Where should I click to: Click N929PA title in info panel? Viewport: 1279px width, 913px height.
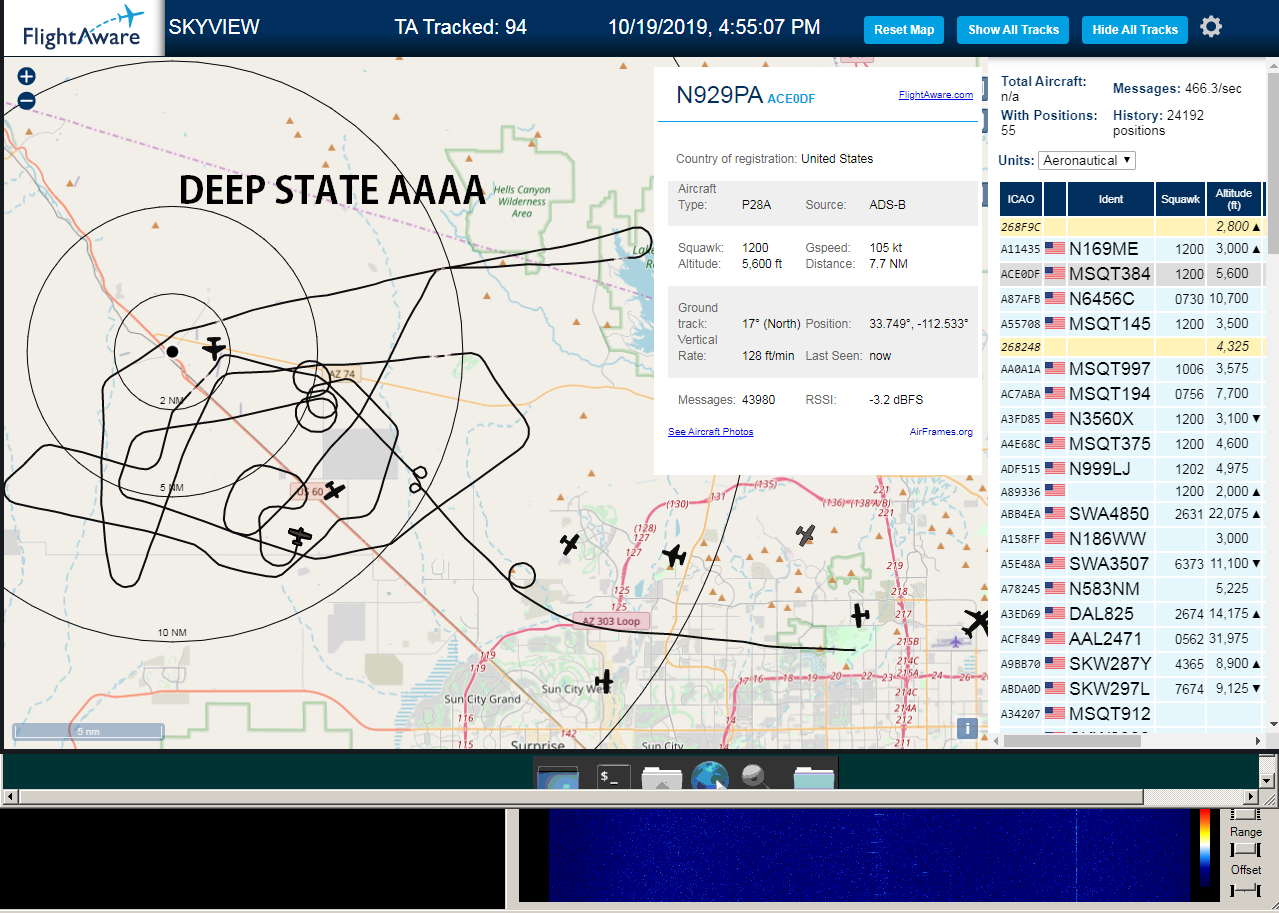click(720, 95)
